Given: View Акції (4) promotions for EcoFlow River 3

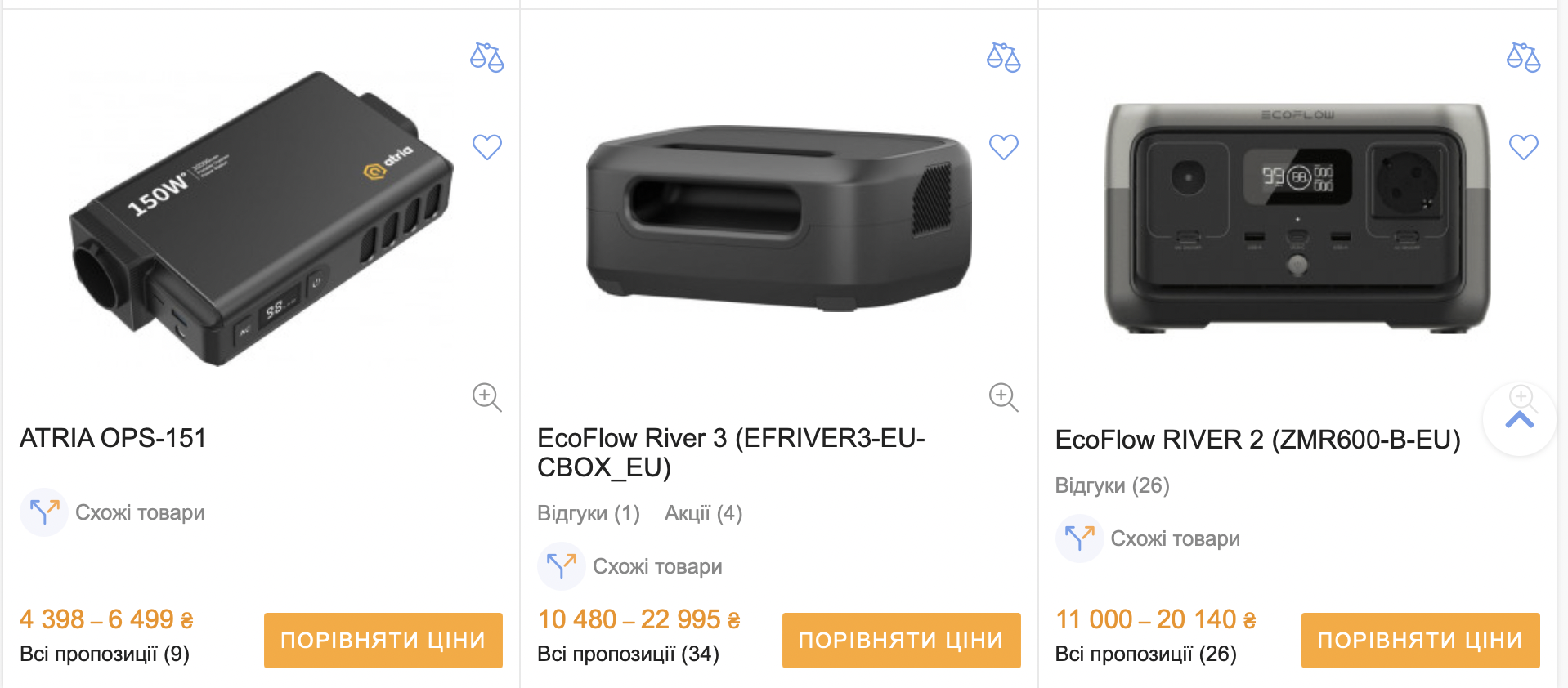Looking at the screenshot, I should [x=703, y=513].
